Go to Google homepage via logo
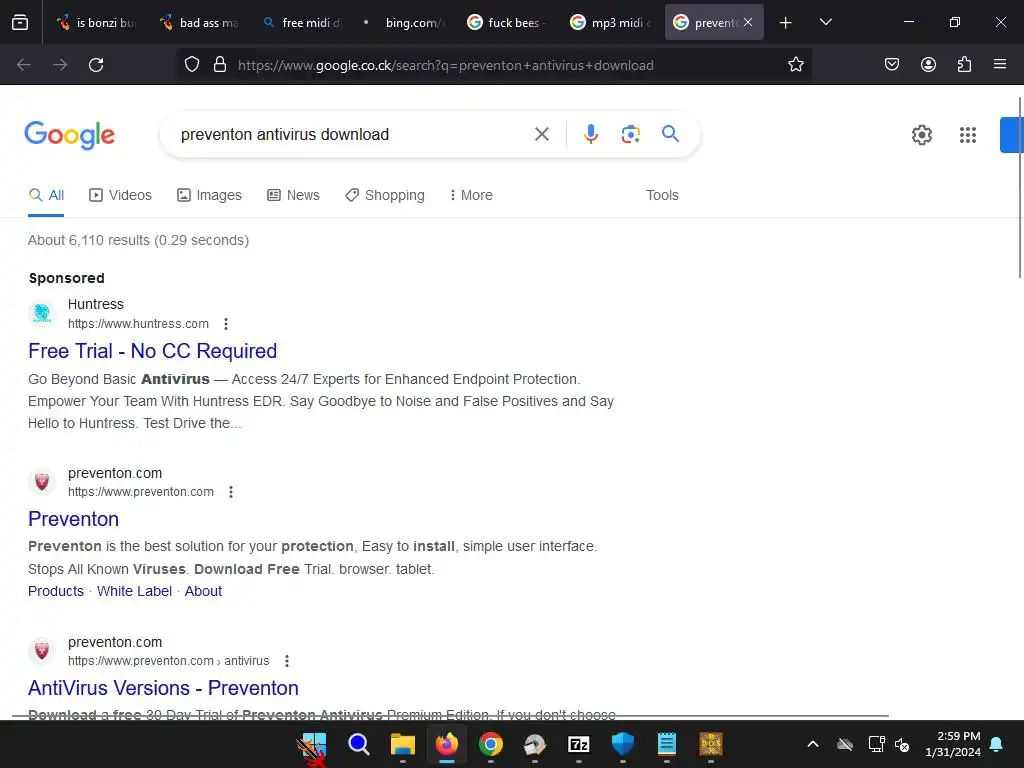Screen dimensions: 1024x768 pos(70,135)
